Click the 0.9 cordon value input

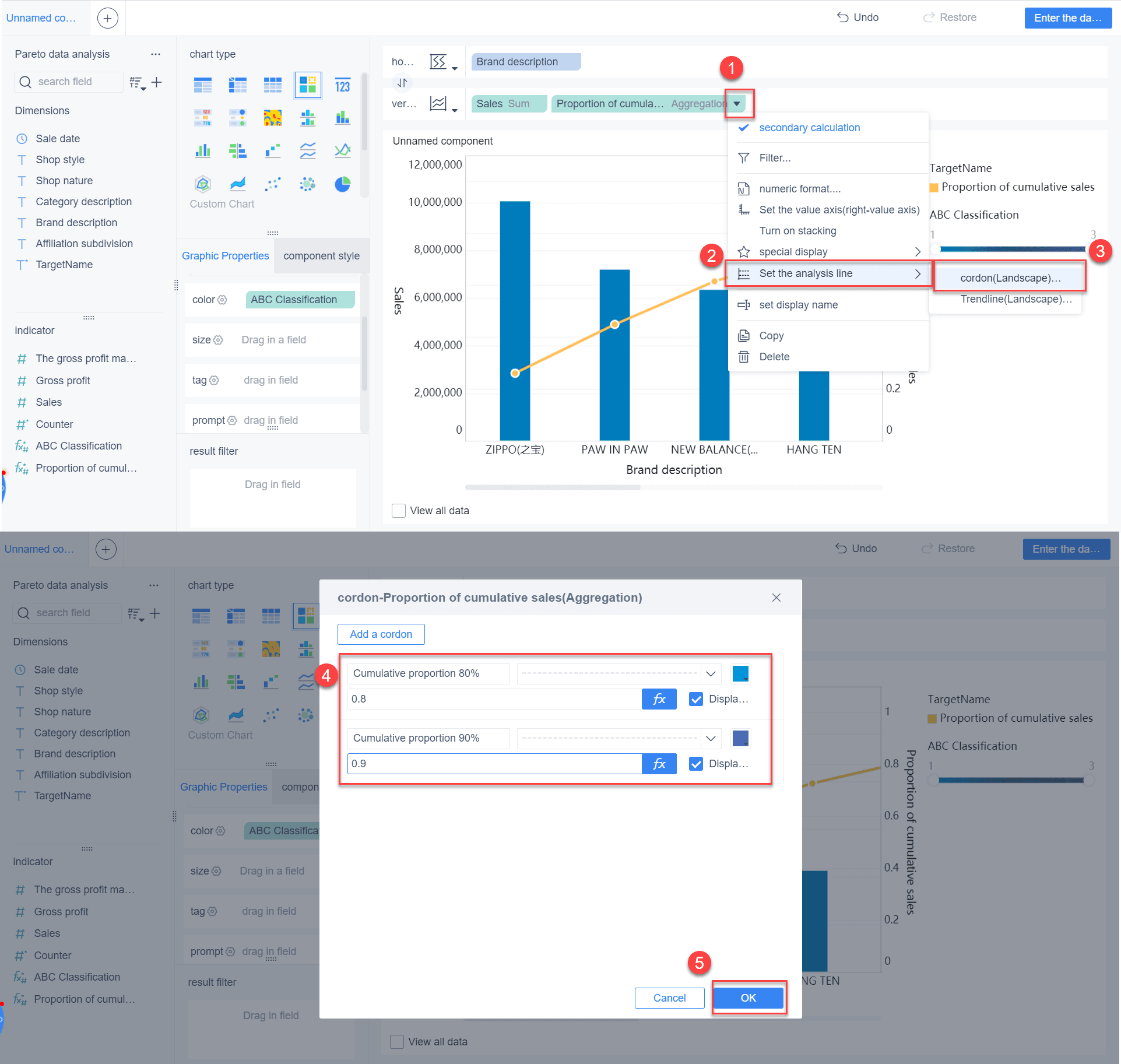pos(494,764)
